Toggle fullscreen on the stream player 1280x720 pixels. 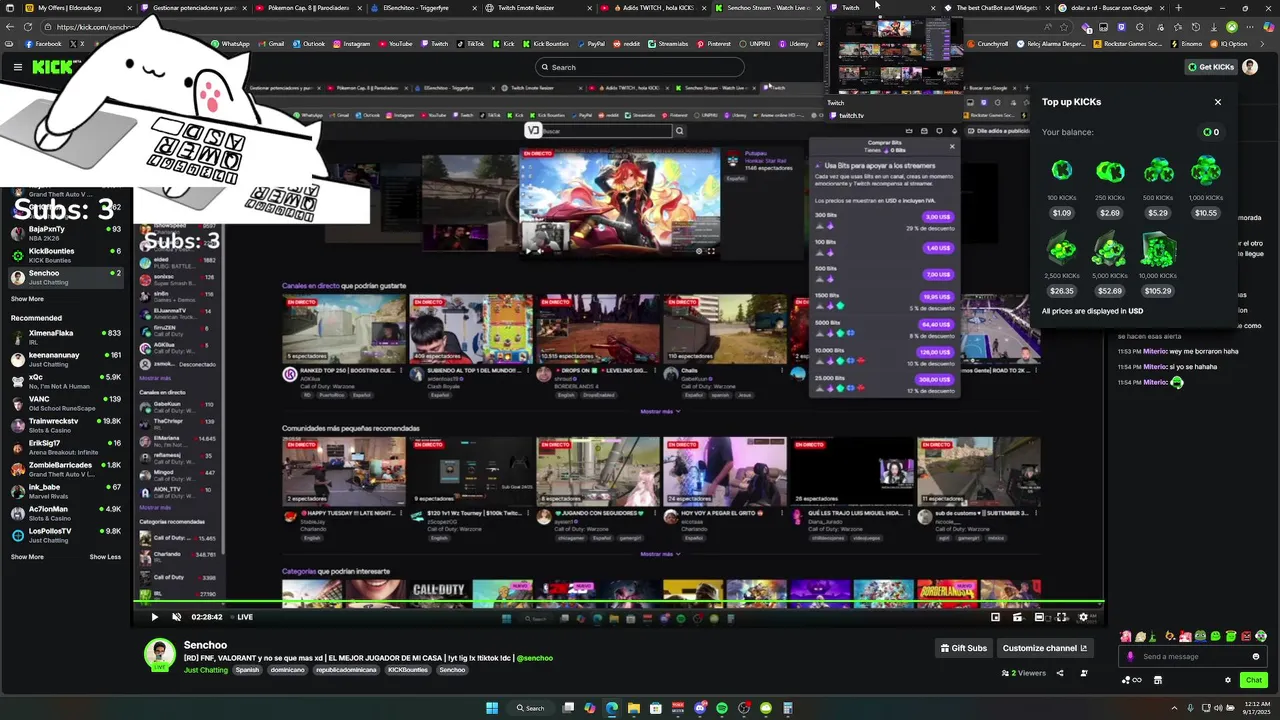(x=1061, y=617)
